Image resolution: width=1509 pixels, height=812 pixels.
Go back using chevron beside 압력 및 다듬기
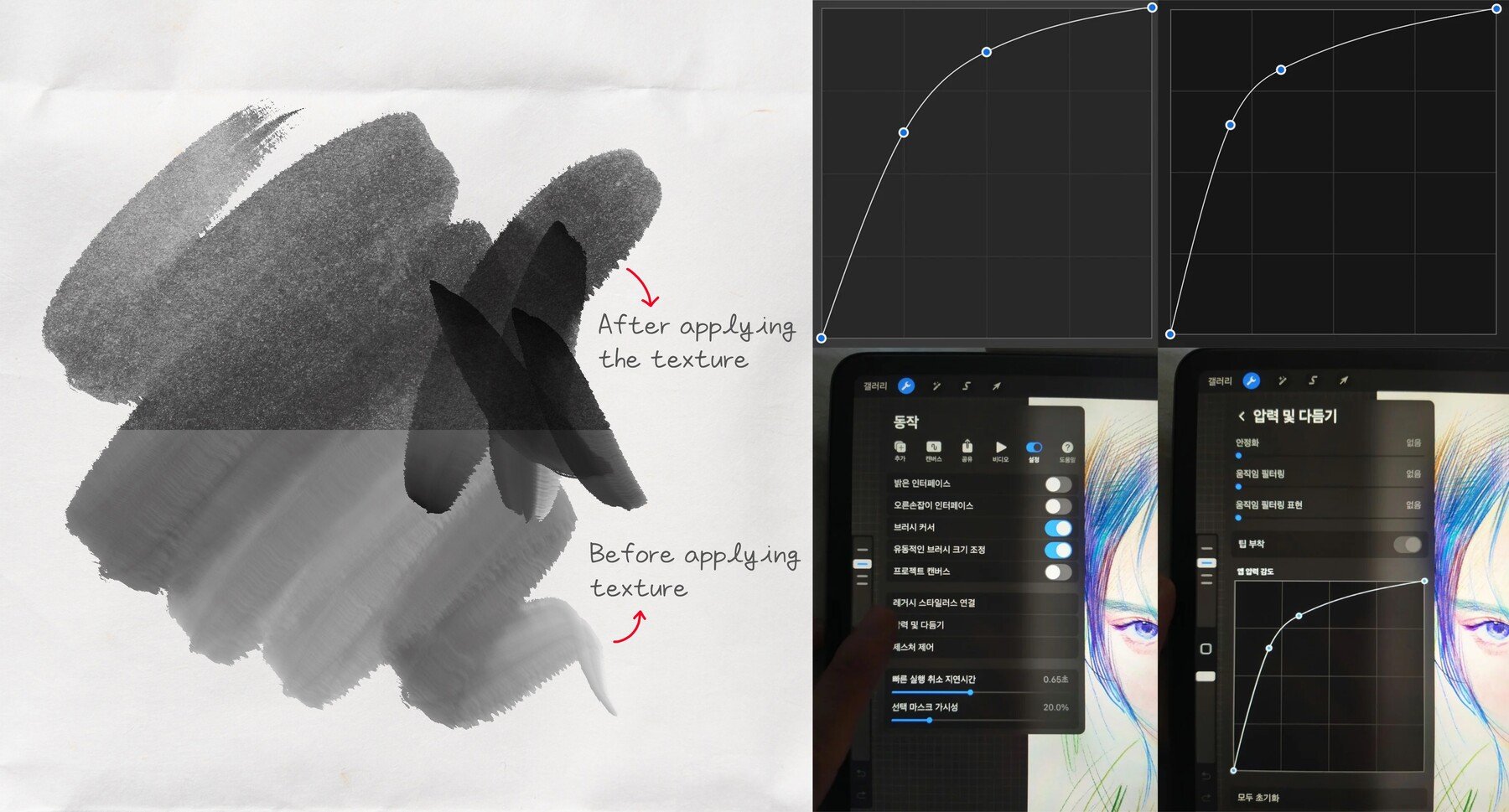tap(1242, 416)
